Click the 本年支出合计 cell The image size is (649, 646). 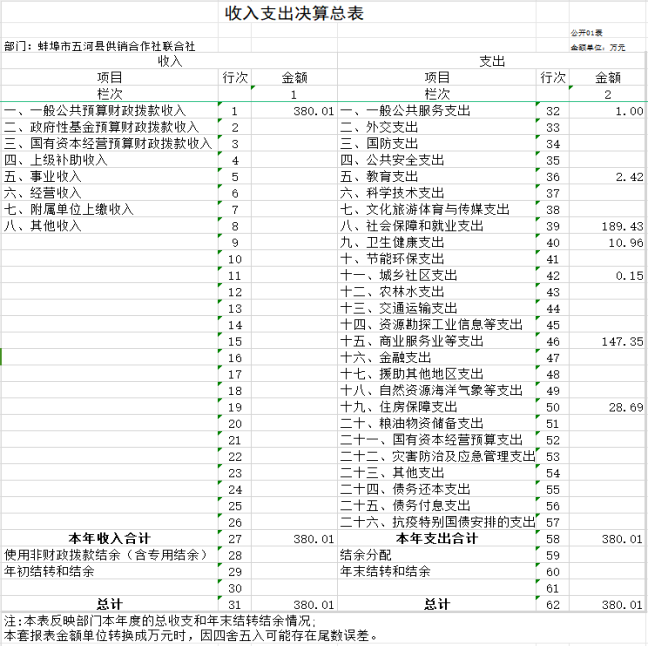[437, 539]
